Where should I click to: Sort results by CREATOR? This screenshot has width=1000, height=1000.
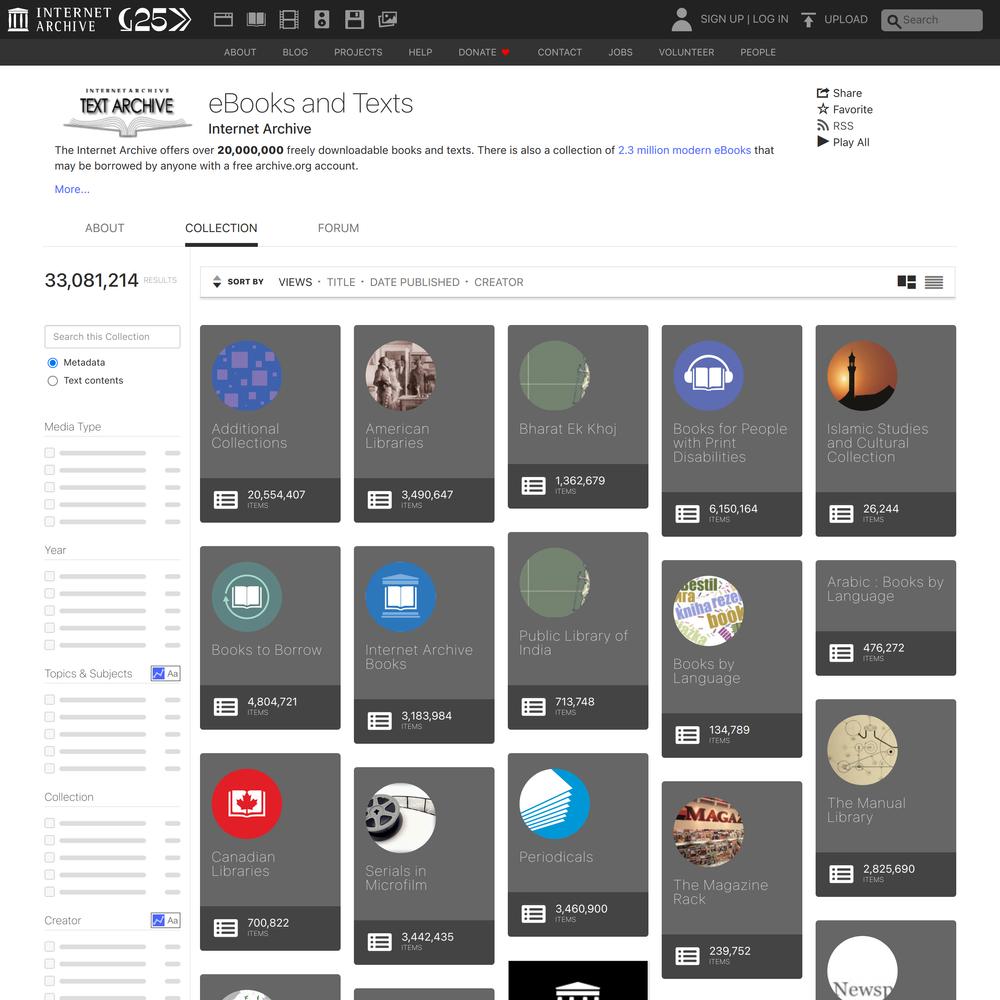(x=499, y=282)
